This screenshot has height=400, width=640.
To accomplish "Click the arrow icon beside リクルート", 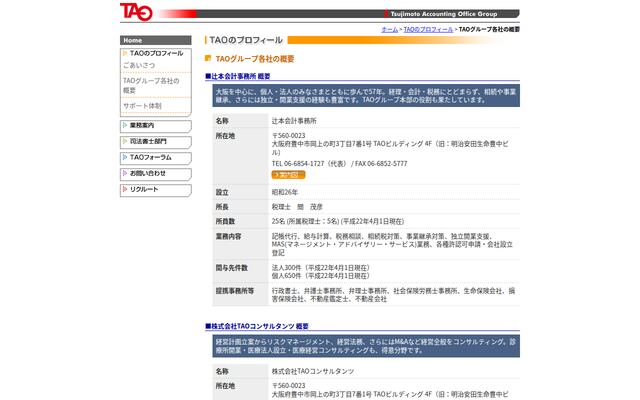I will click(x=125, y=189).
